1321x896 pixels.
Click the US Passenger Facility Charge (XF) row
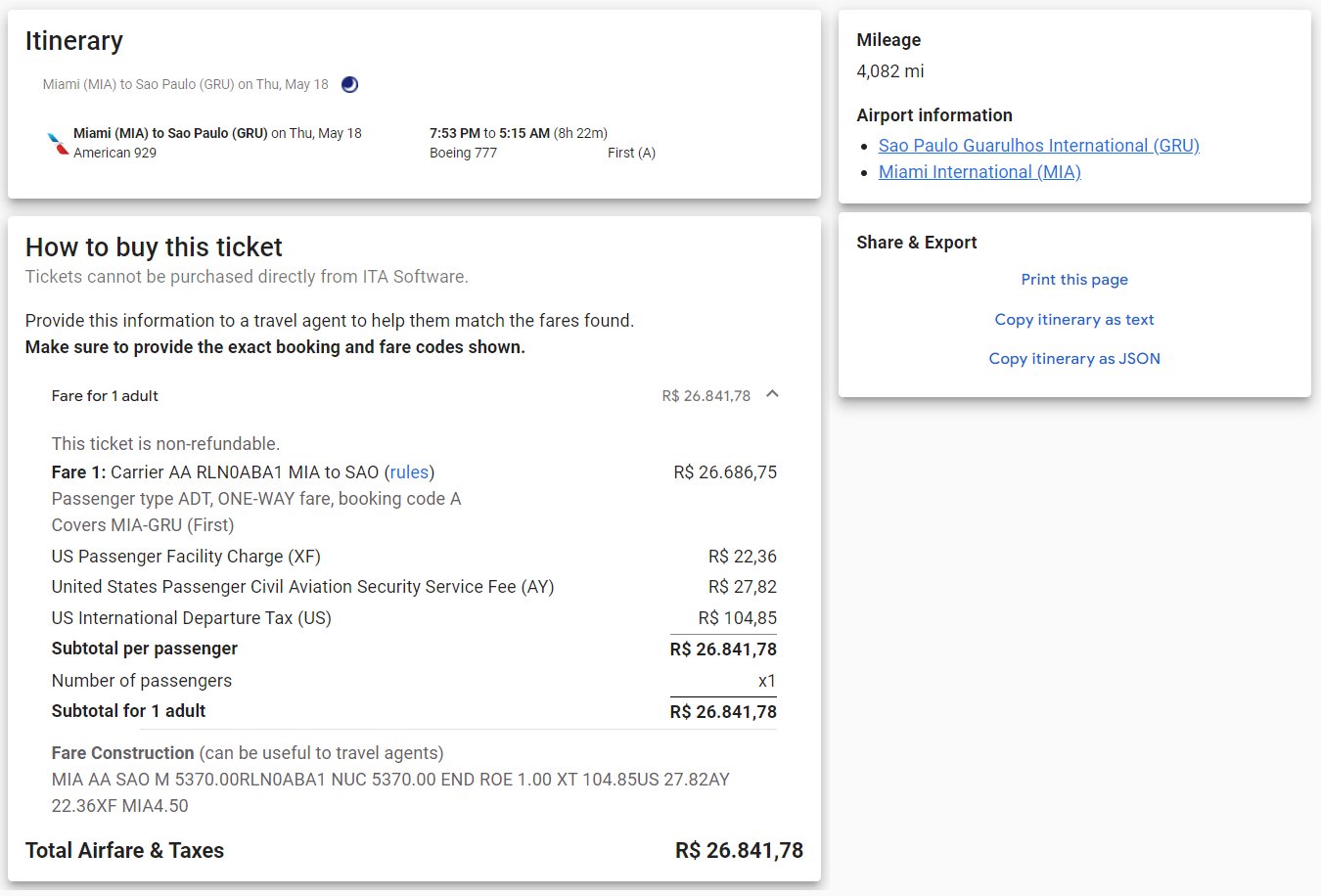(414, 557)
